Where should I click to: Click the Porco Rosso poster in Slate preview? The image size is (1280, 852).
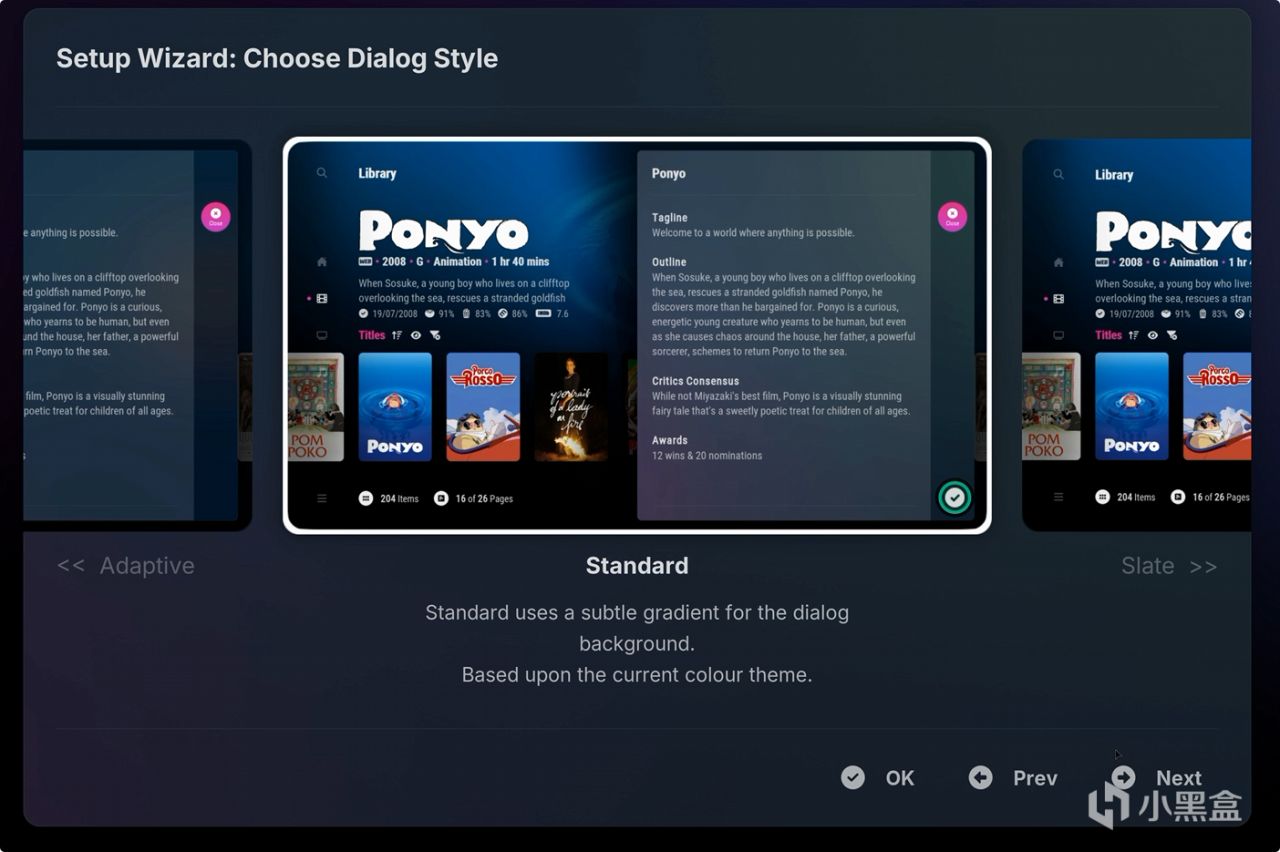coord(1217,406)
